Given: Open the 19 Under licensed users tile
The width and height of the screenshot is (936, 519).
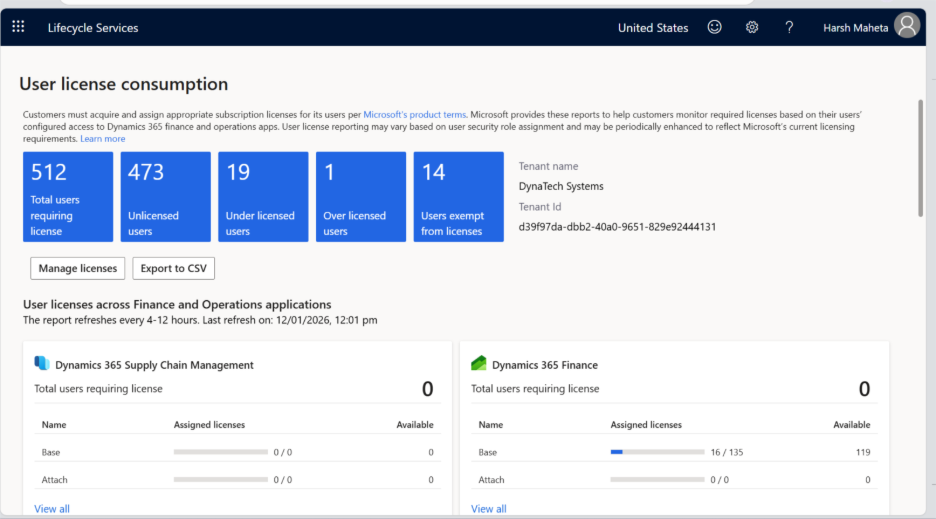Looking at the screenshot, I should pos(263,197).
